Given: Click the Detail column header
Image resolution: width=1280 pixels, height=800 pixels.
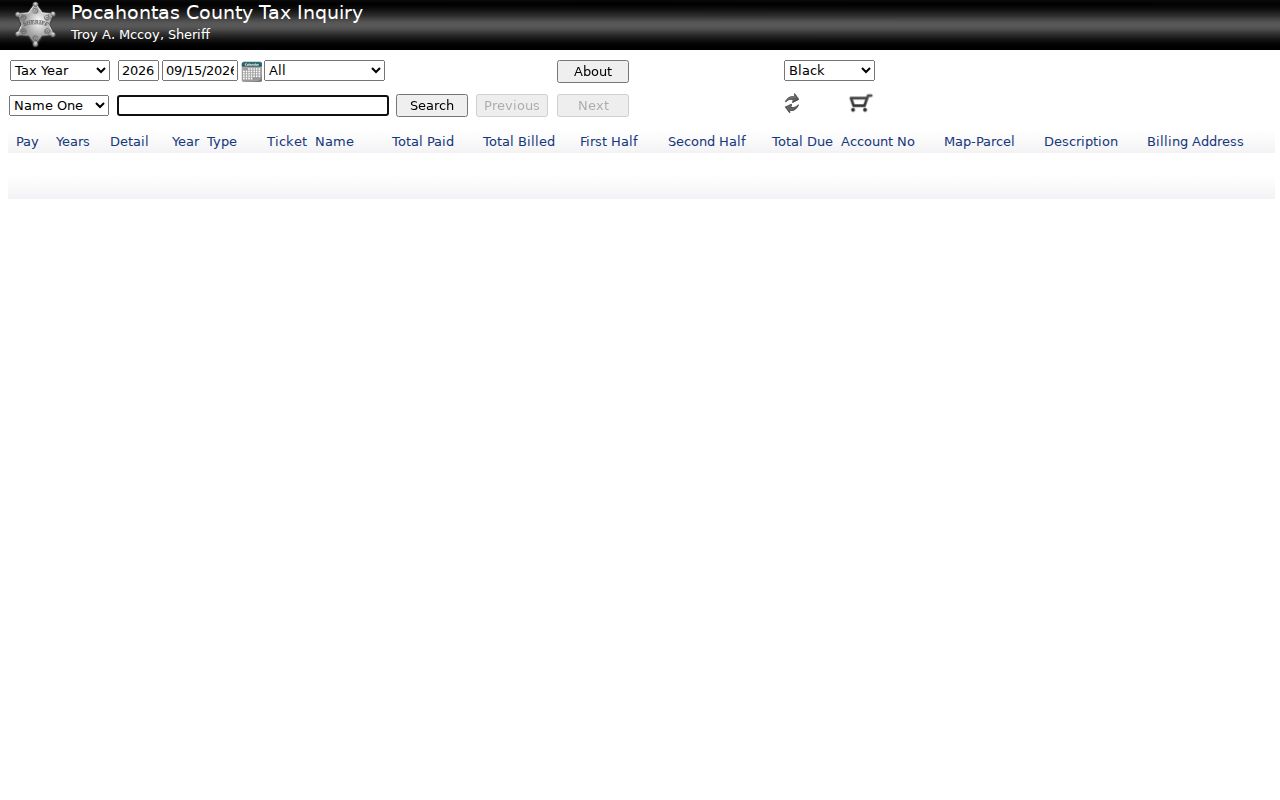Looking at the screenshot, I should [129, 141].
